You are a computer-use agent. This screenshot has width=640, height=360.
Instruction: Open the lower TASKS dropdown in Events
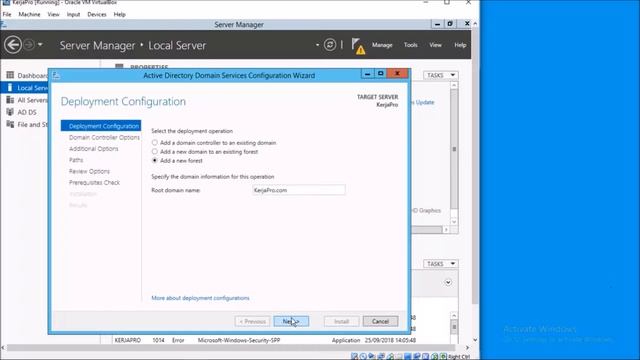pyautogui.click(x=440, y=264)
